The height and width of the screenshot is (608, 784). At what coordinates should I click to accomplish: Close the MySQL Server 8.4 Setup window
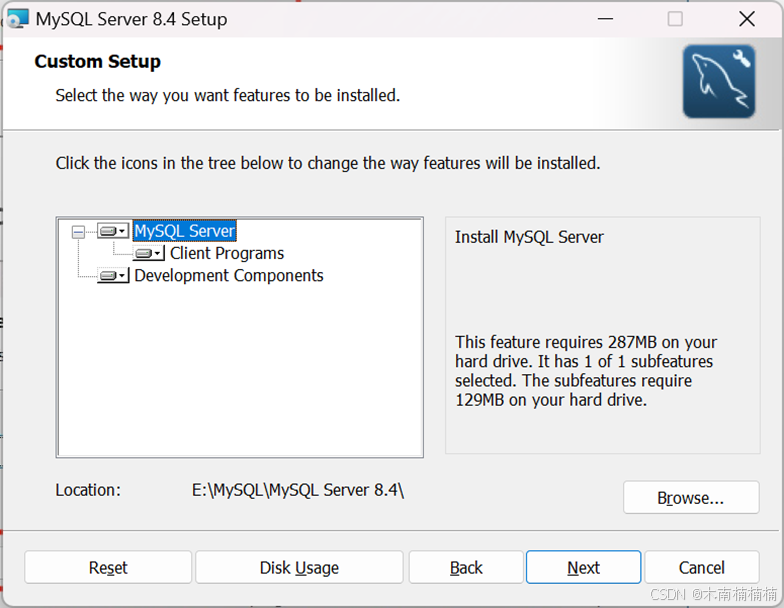coord(747,19)
